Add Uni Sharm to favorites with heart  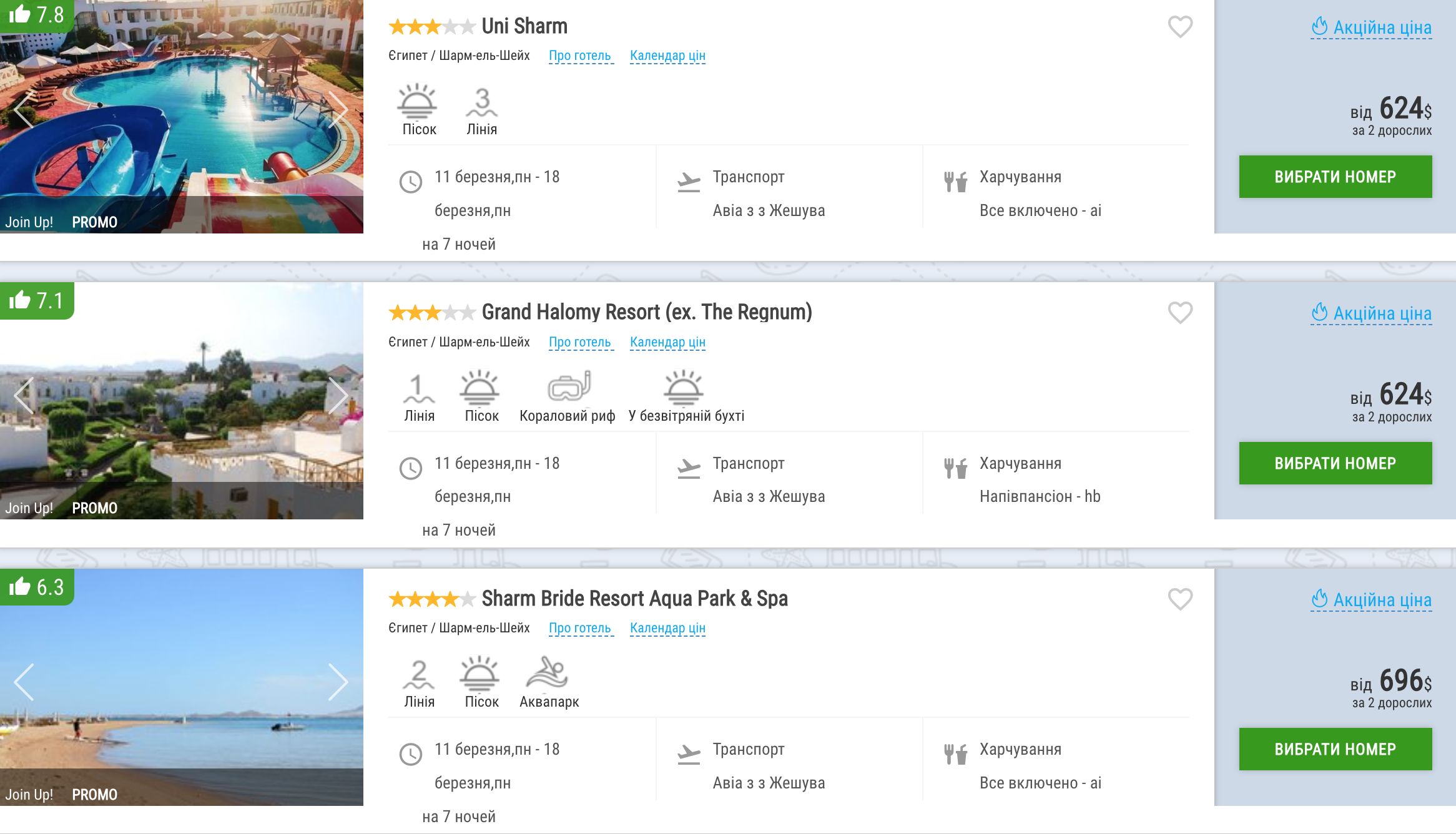click(1180, 27)
